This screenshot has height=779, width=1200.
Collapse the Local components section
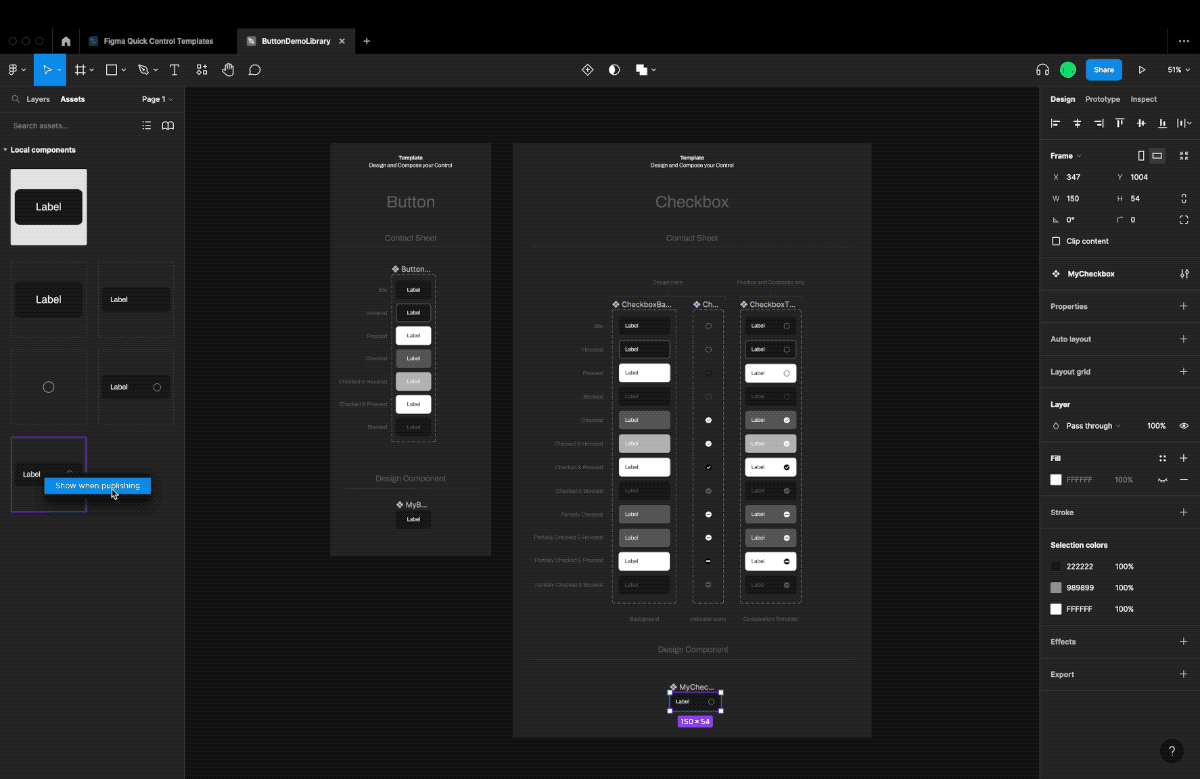click(5, 150)
